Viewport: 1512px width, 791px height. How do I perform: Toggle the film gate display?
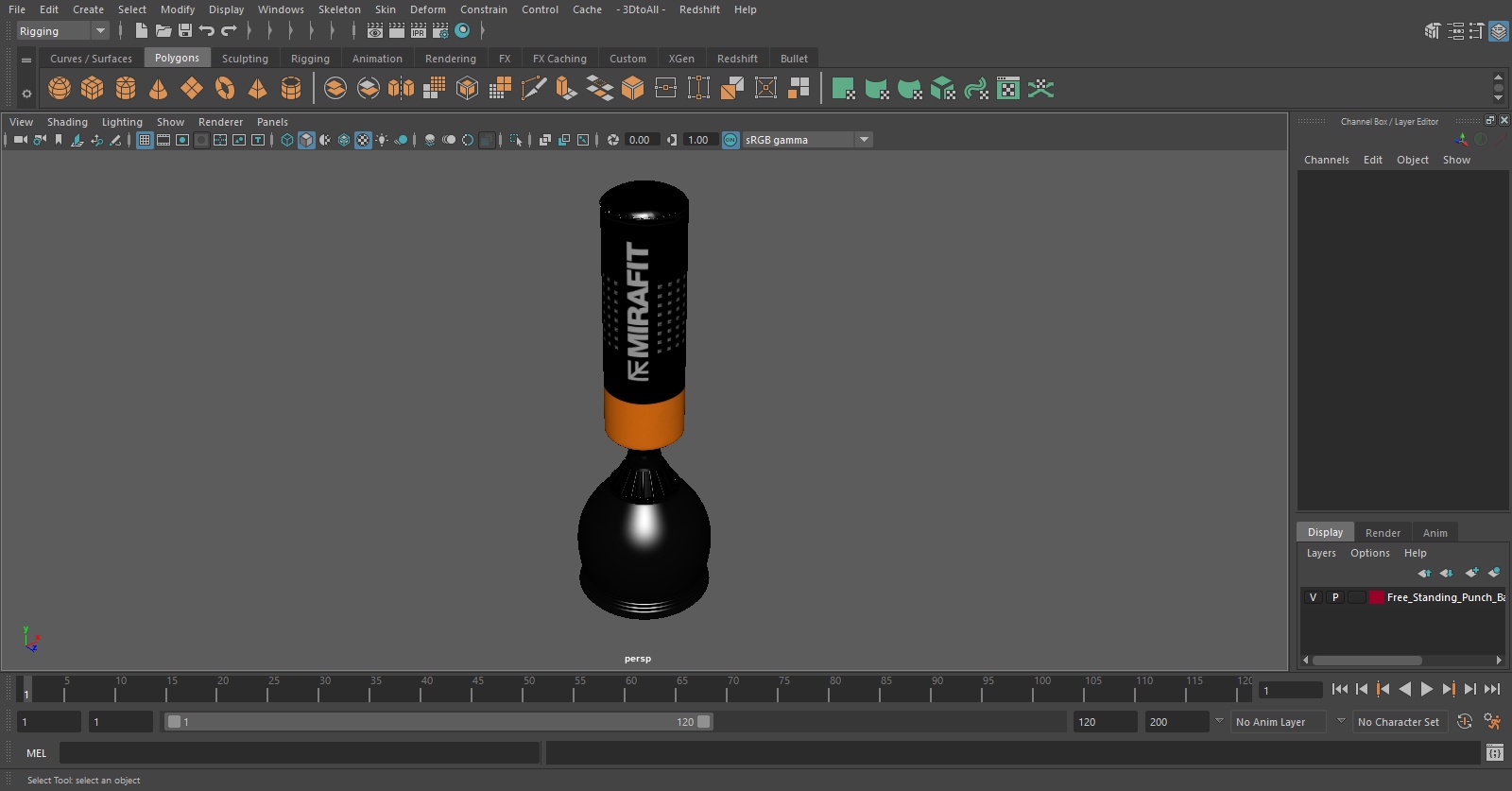[x=163, y=140]
